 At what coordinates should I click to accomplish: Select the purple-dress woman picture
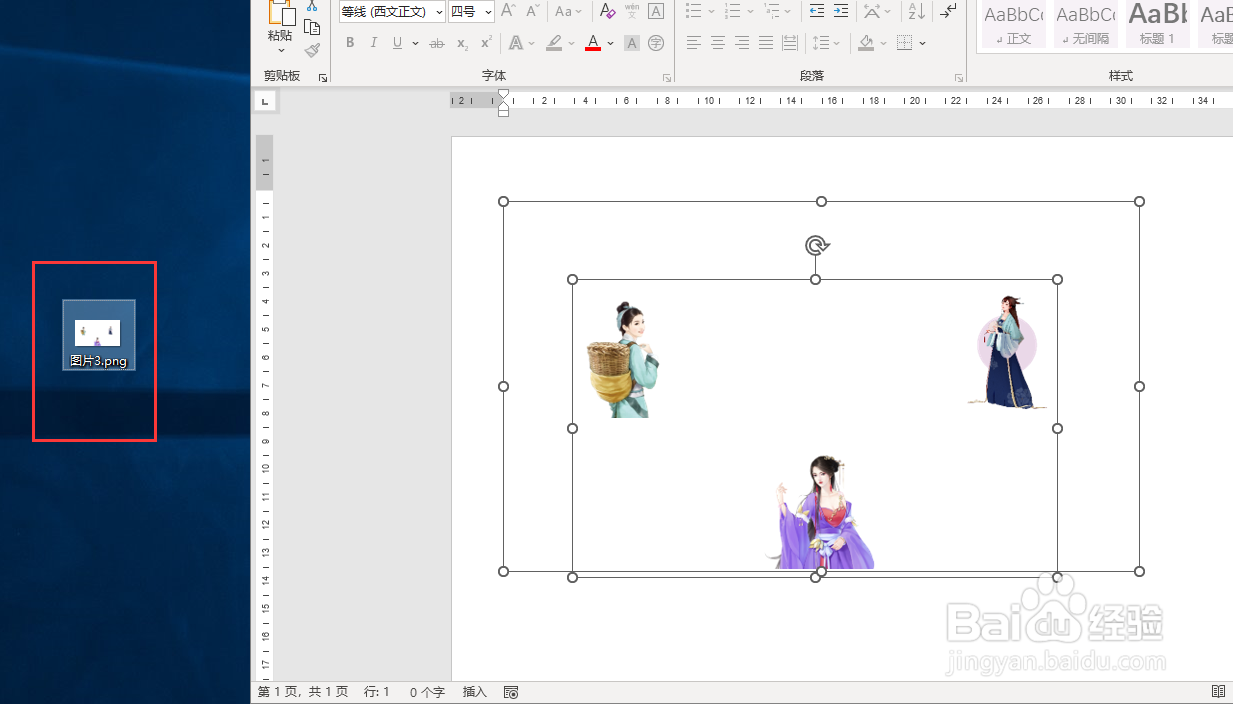pos(821,512)
